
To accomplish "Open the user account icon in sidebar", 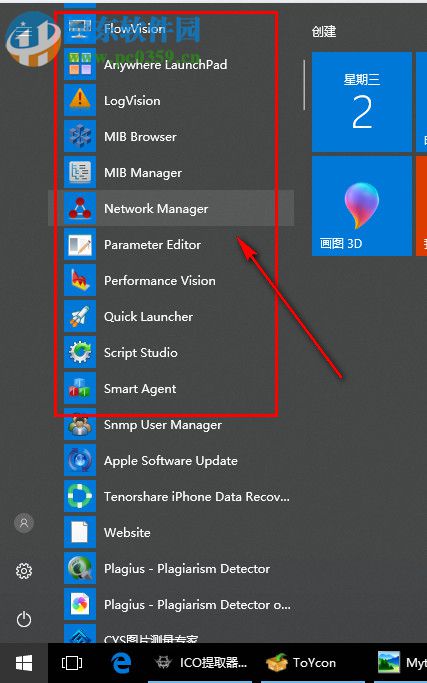I will [x=24, y=523].
